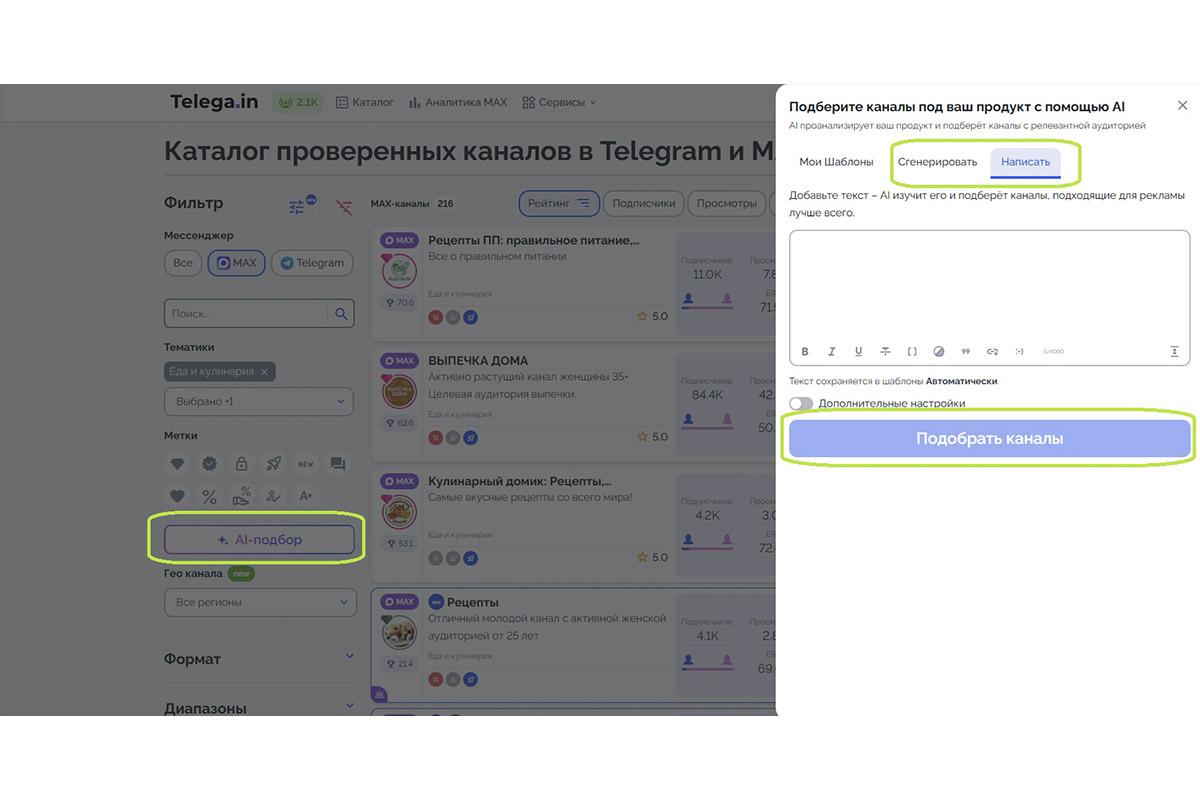The image size is (1200, 800).
Task: Select the NEW label icon in Метки
Action: pyautogui.click(x=305, y=464)
